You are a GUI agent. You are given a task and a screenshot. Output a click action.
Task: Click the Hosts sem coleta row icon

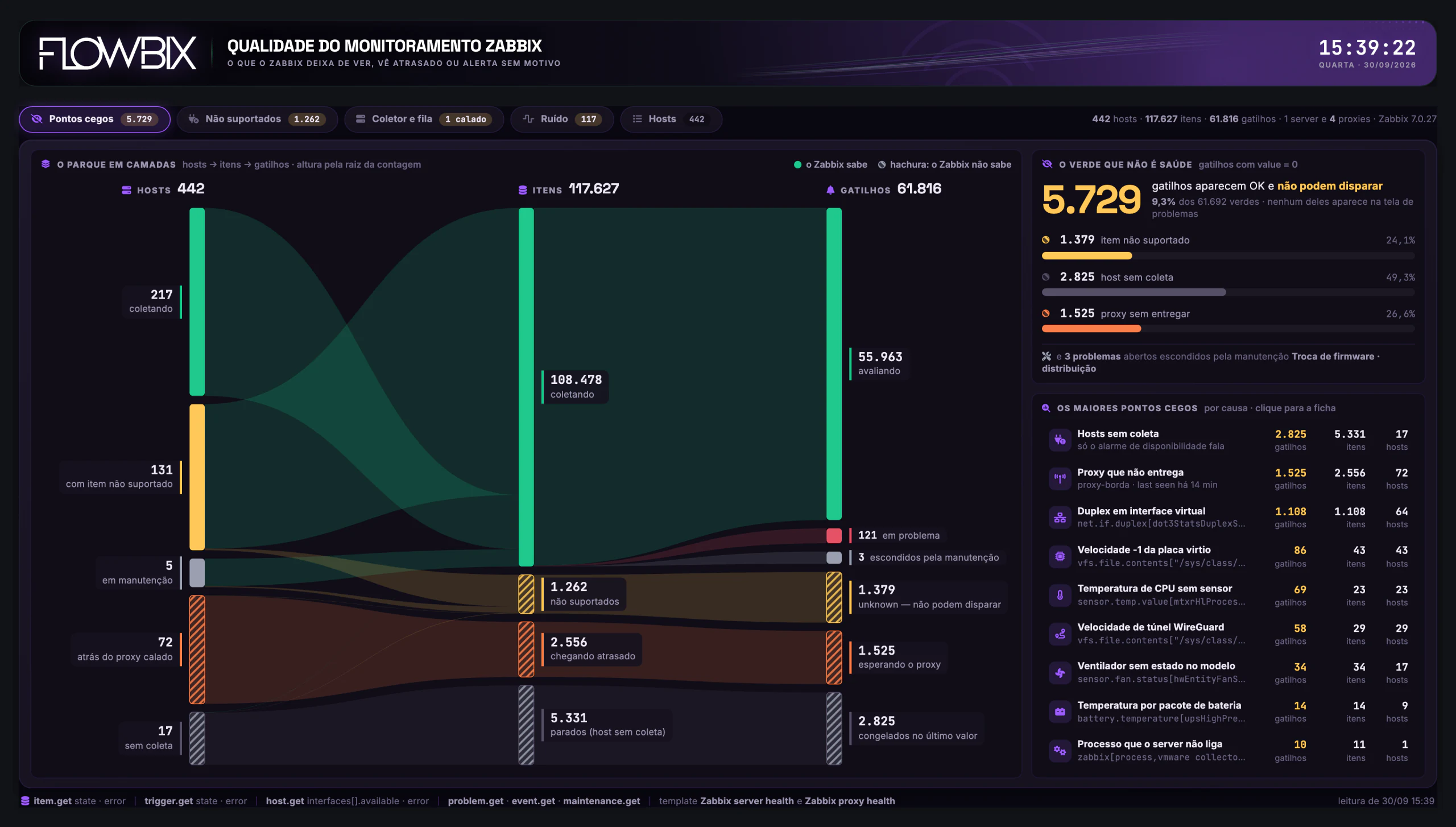click(x=1060, y=440)
